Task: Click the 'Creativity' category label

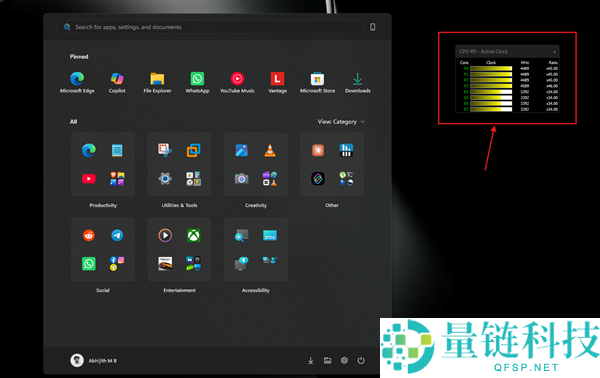Action: (256, 205)
